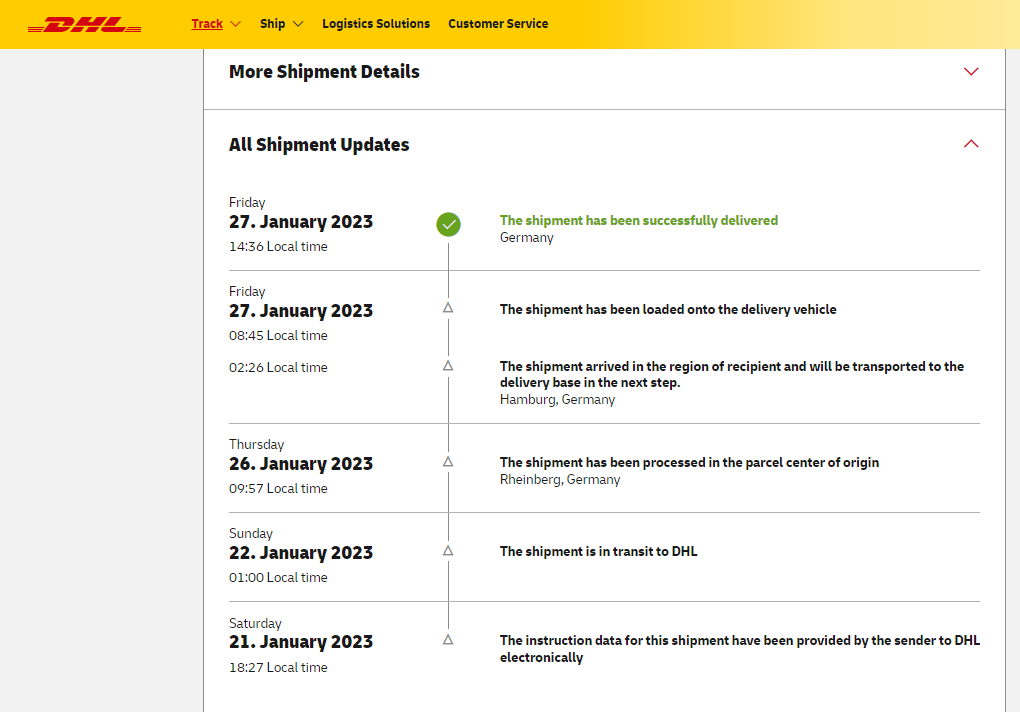Click the 26. January 2023 date label
Image resolution: width=1020 pixels, height=712 pixels.
pyautogui.click(x=300, y=464)
